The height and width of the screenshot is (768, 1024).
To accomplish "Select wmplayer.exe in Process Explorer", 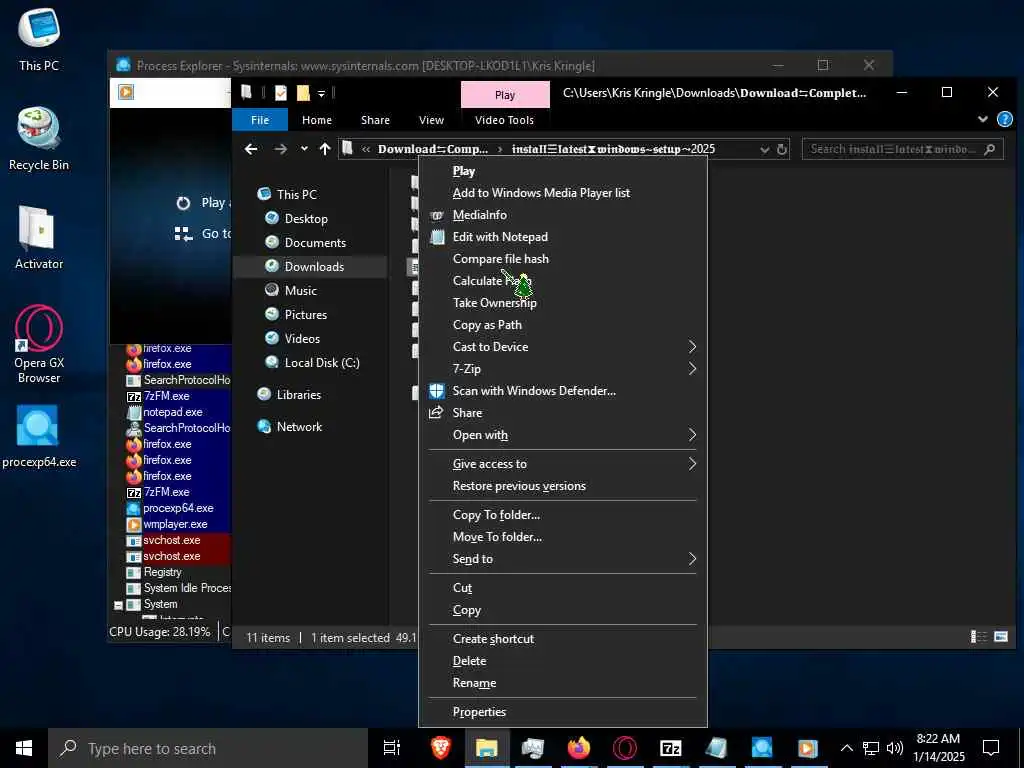I will click(x=175, y=524).
